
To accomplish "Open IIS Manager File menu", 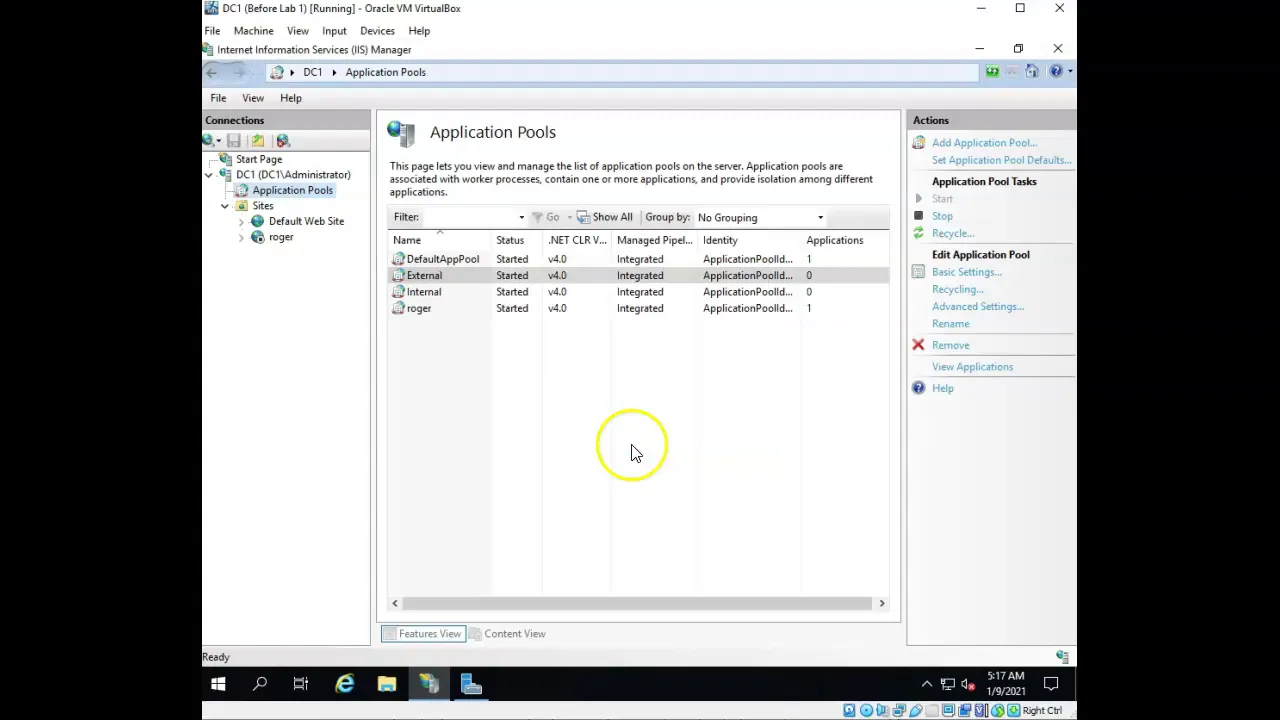I will pos(218,98).
